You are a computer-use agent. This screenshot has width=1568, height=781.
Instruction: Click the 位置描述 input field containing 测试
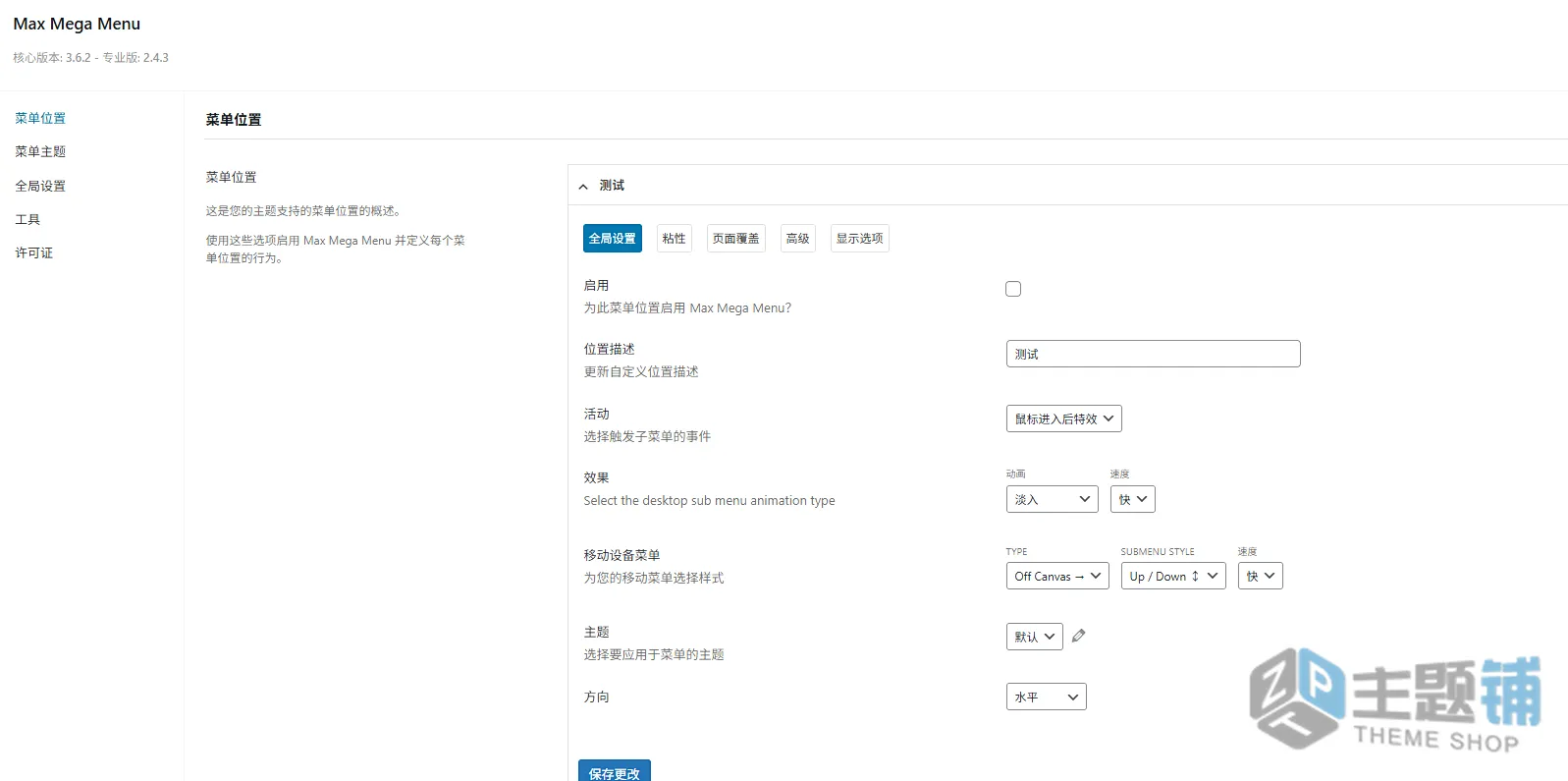coord(1153,354)
